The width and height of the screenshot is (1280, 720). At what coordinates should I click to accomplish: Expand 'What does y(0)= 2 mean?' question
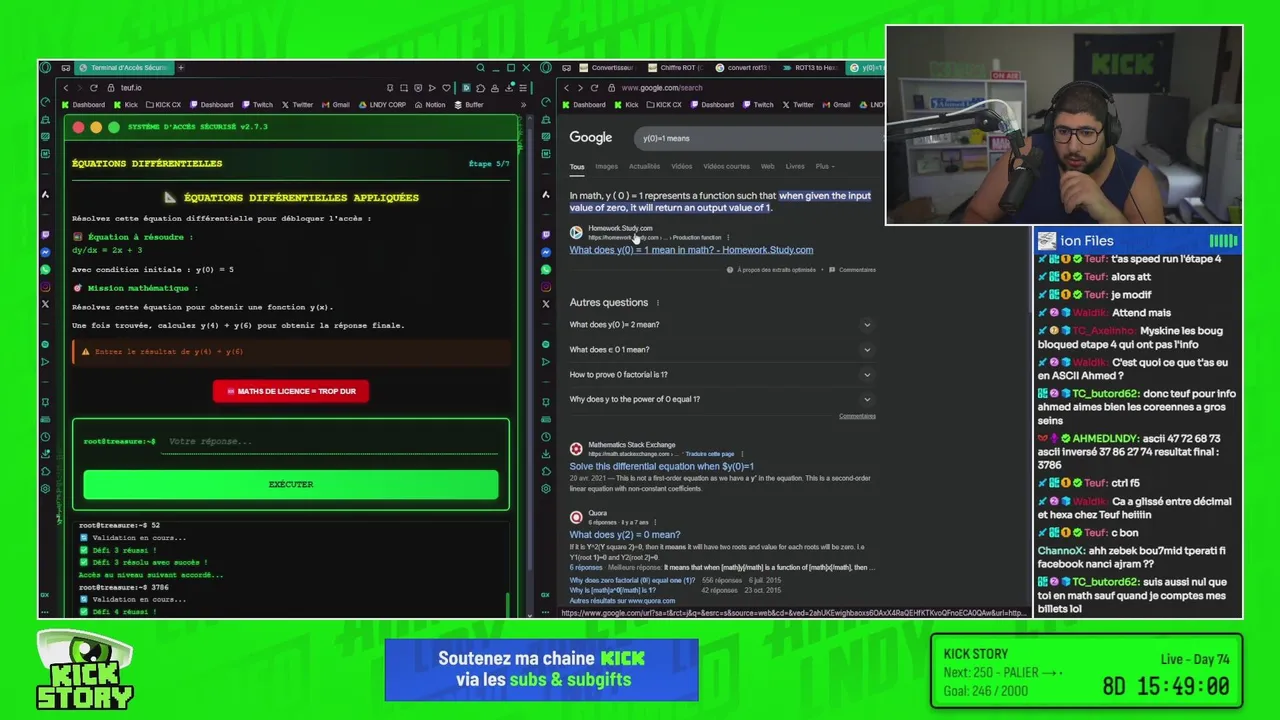click(x=720, y=325)
